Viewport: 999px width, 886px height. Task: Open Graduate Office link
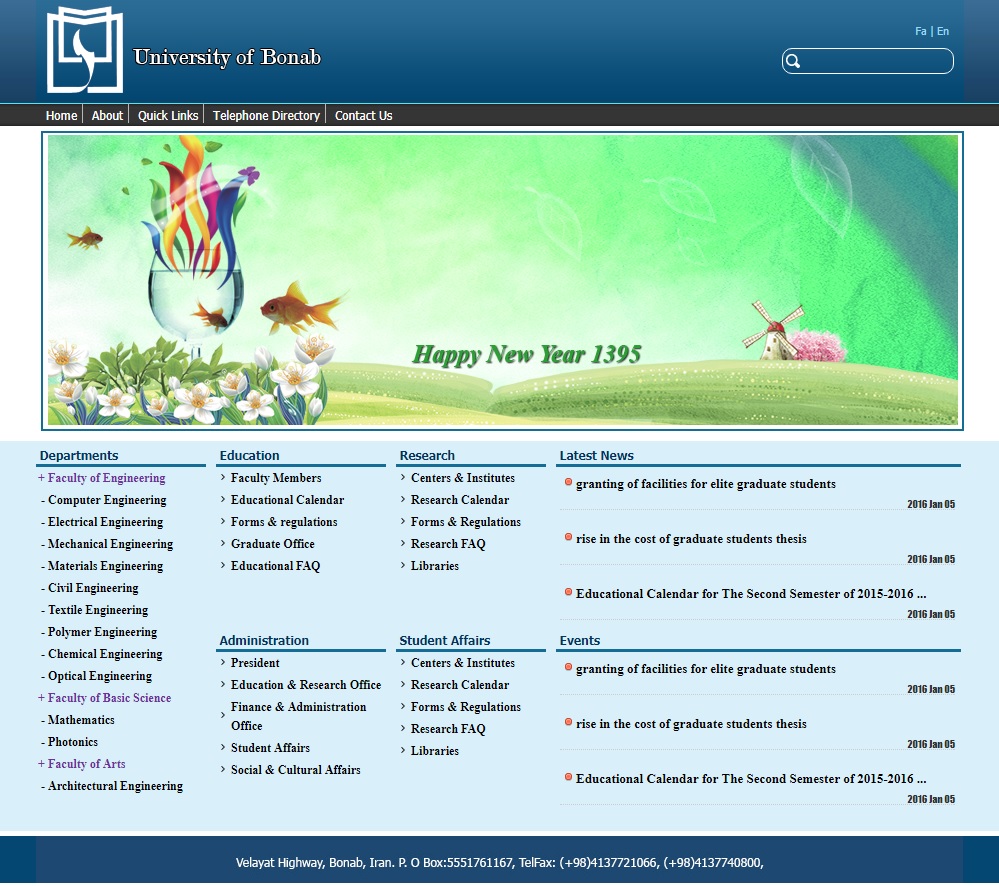click(x=273, y=544)
